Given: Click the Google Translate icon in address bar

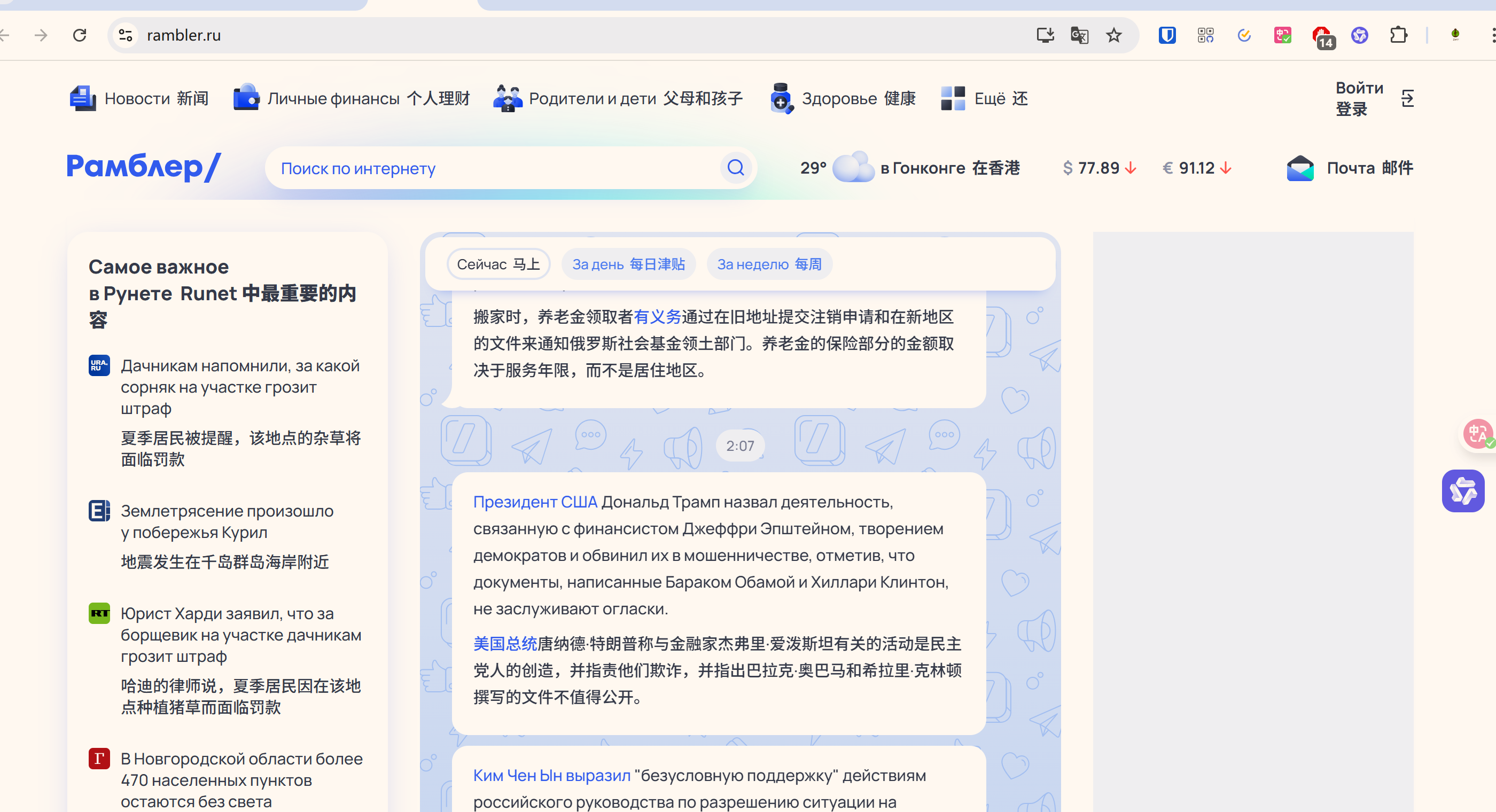Looking at the screenshot, I should [x=1079, y=35].
